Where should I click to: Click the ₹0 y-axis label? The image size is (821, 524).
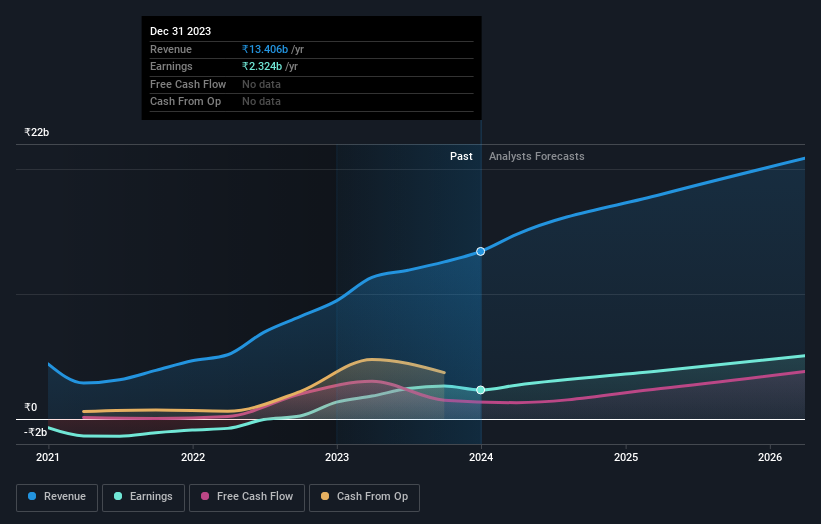click(31, 407)
